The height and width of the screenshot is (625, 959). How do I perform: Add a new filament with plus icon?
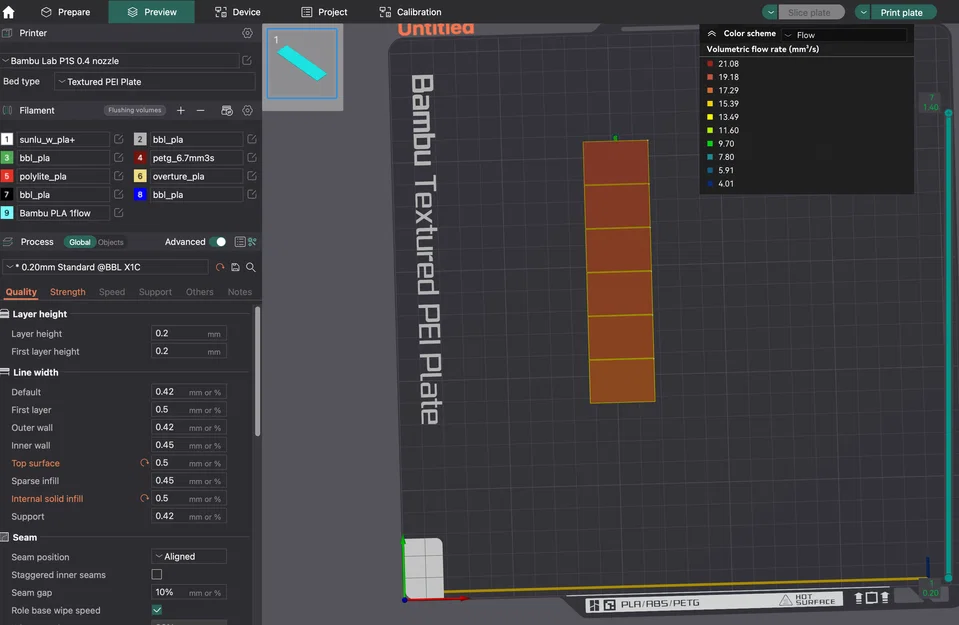point(180,111)
